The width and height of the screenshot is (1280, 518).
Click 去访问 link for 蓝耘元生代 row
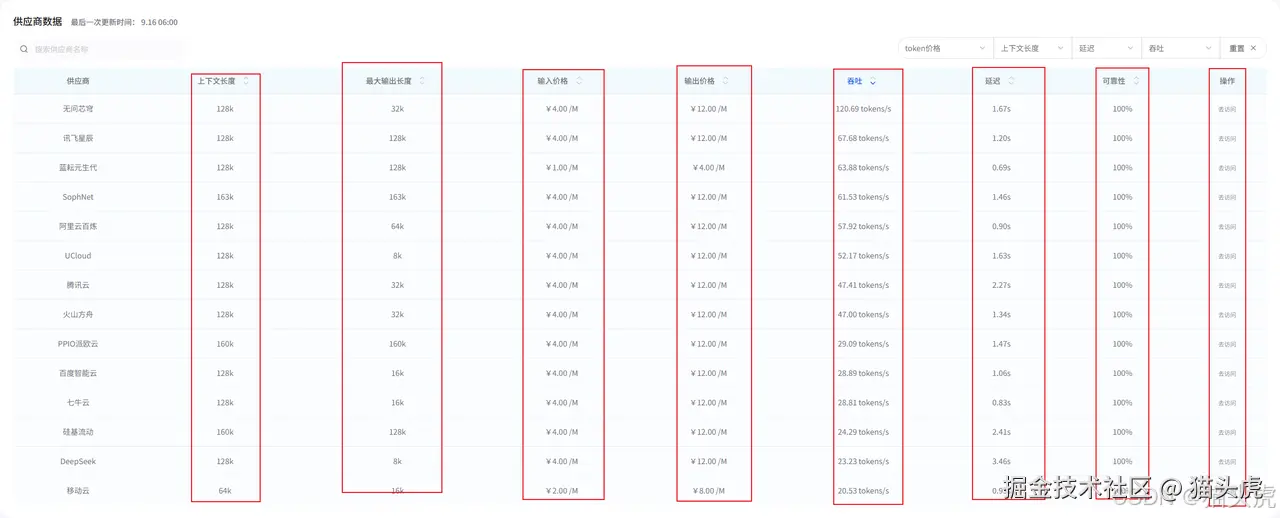click(x=1227, y=168)
